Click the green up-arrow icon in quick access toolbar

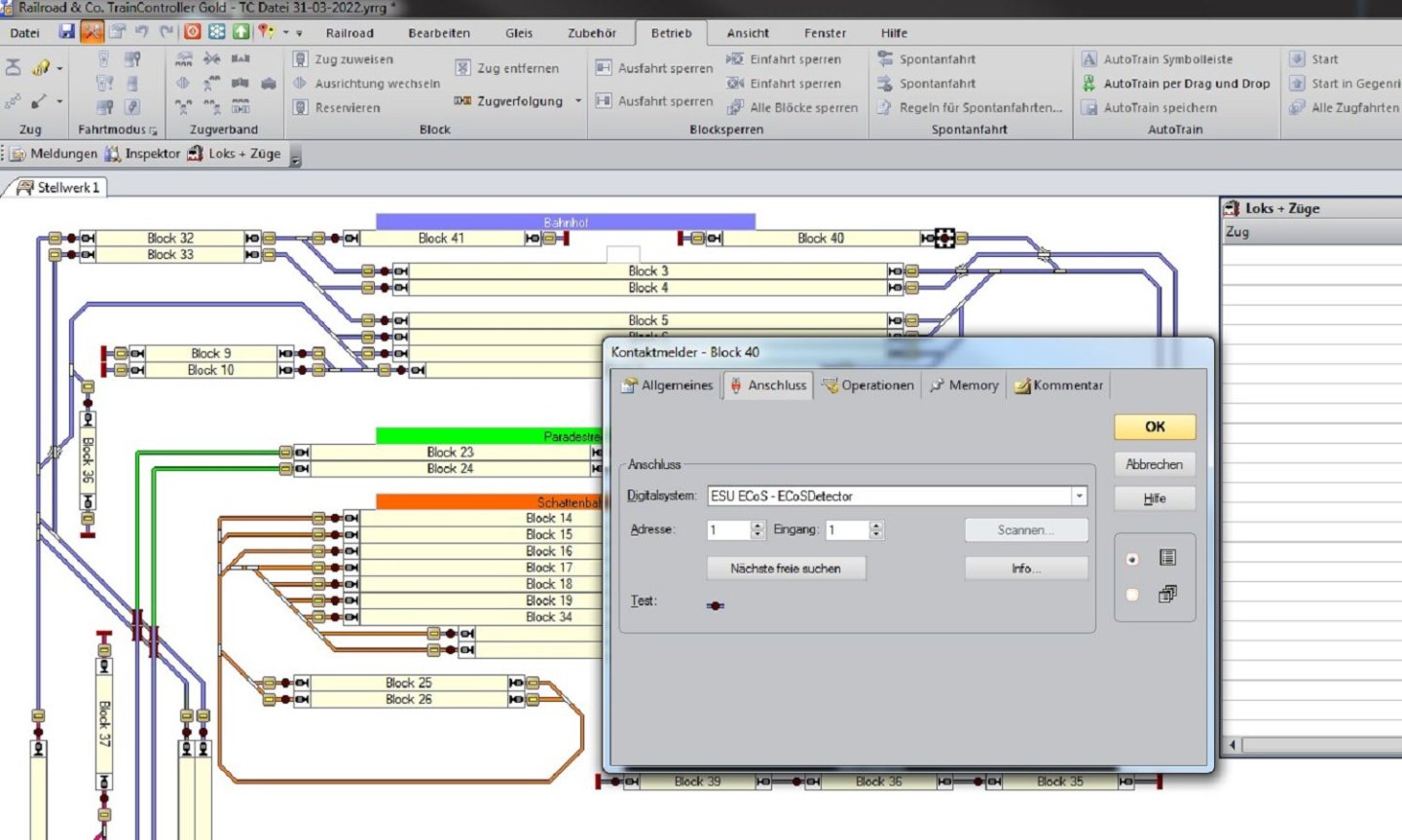pos(240,31)
